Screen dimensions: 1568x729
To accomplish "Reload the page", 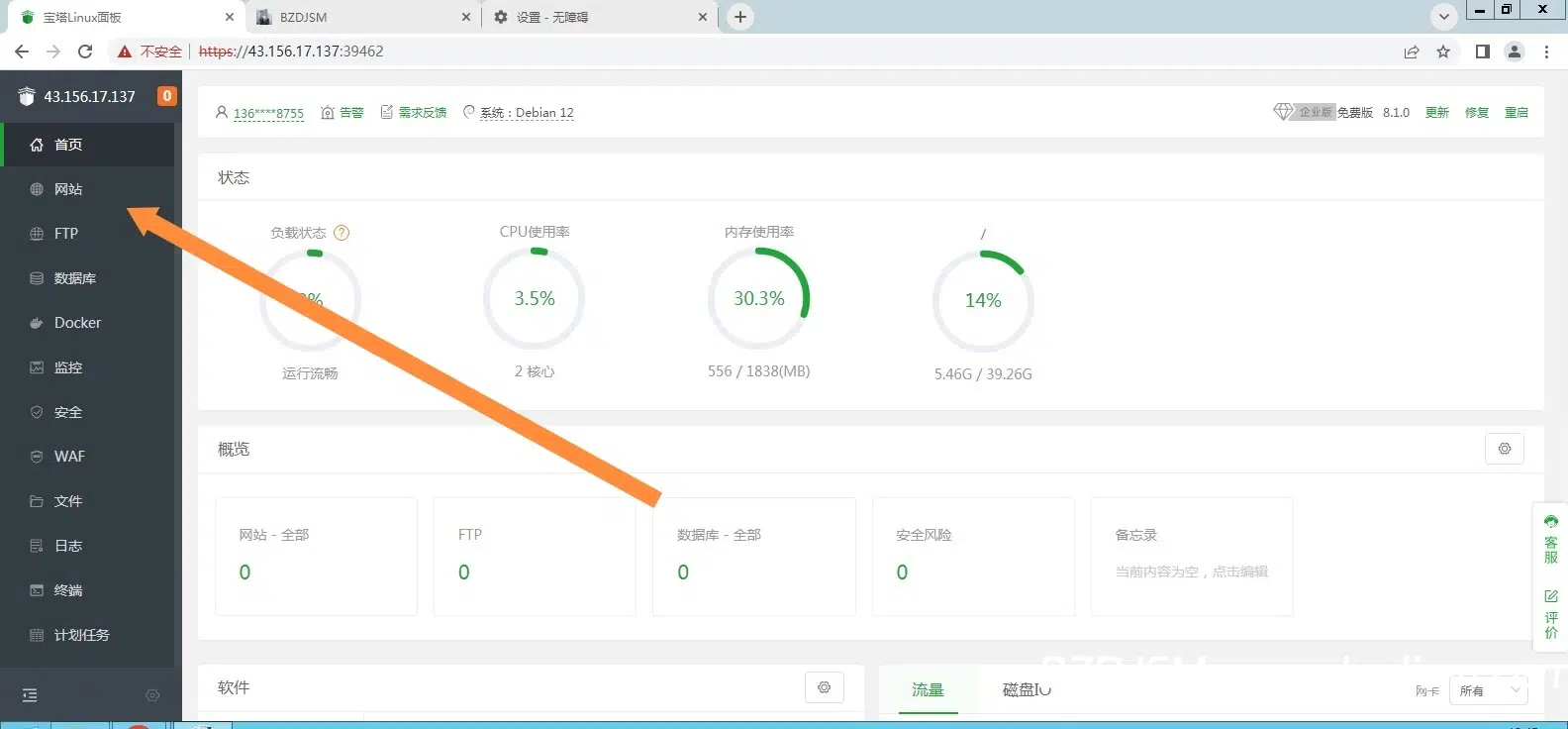I will pos(85,52).
